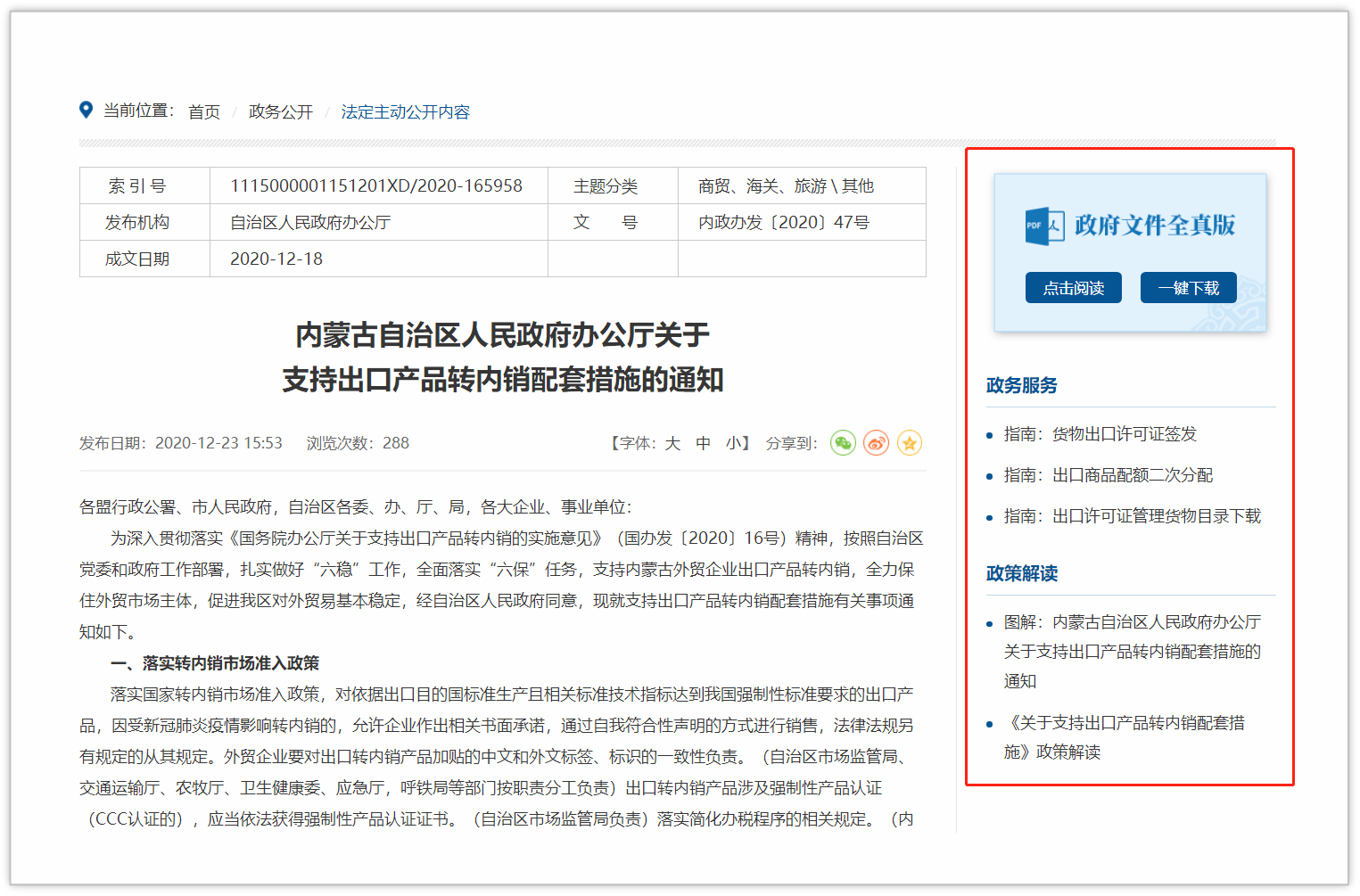Click the 一键下载 button

coord(1188,288)
